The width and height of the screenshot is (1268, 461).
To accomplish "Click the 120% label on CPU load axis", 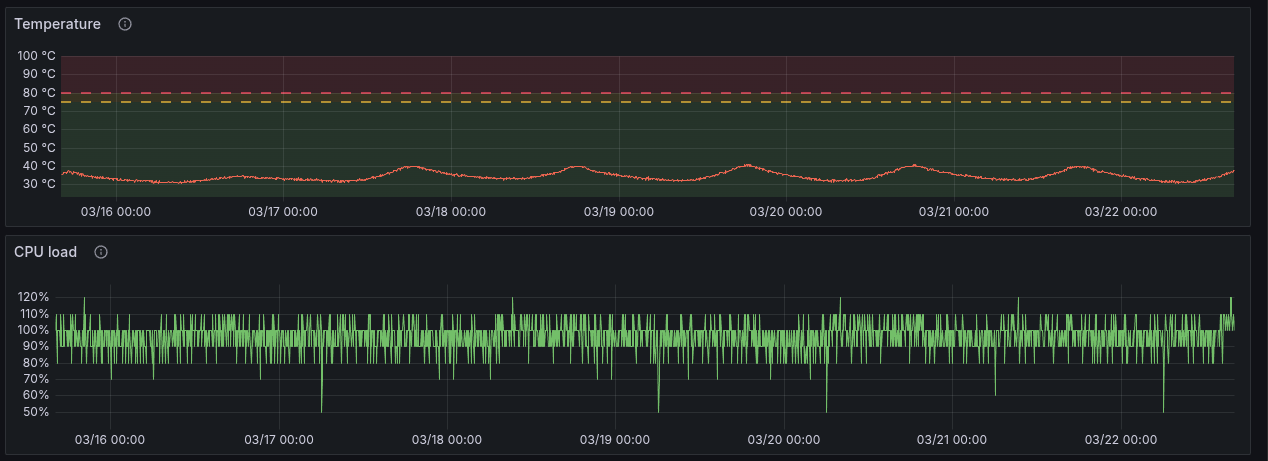I will pos(33,297).
